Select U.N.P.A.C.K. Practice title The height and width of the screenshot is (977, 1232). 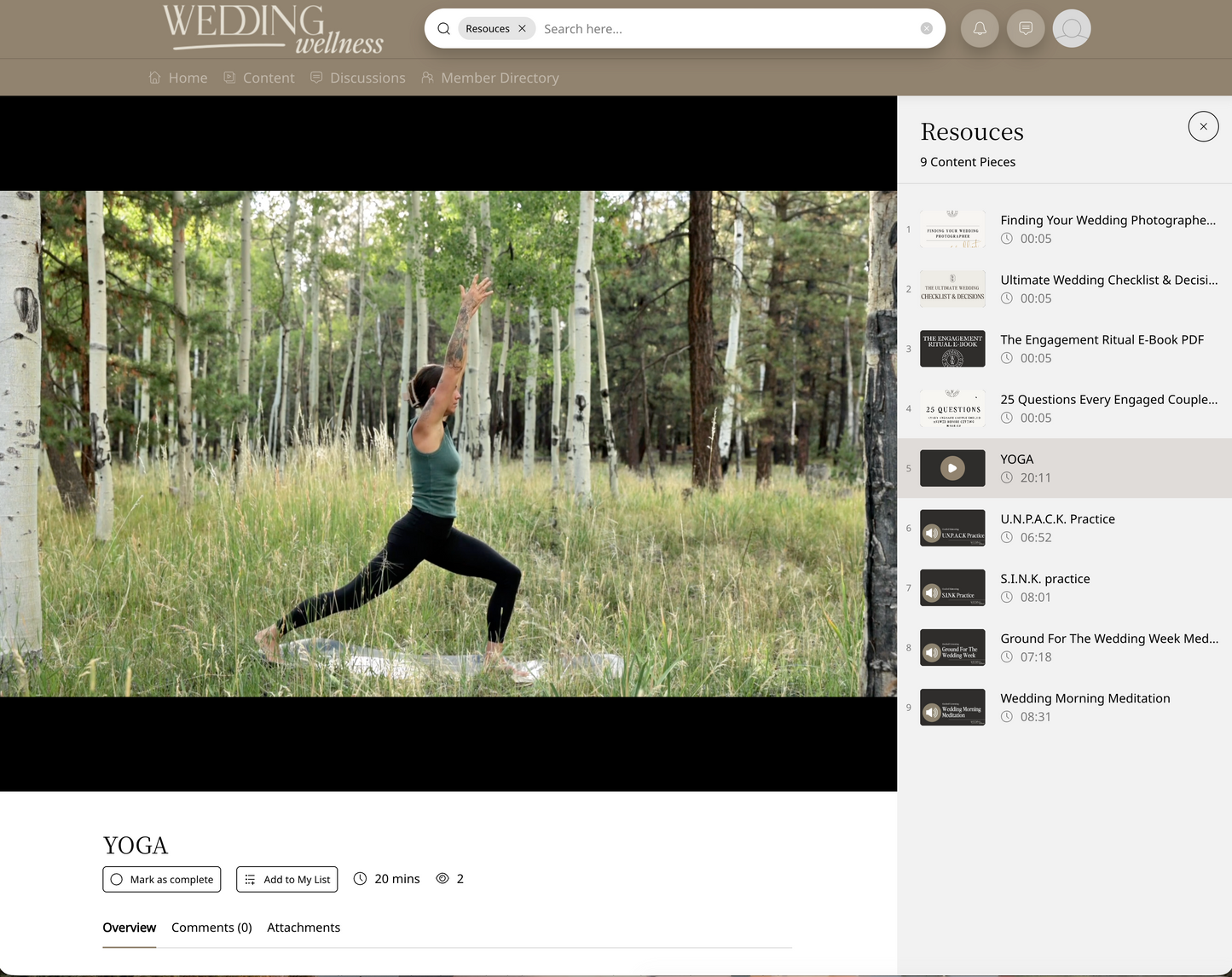[1058, 518]
